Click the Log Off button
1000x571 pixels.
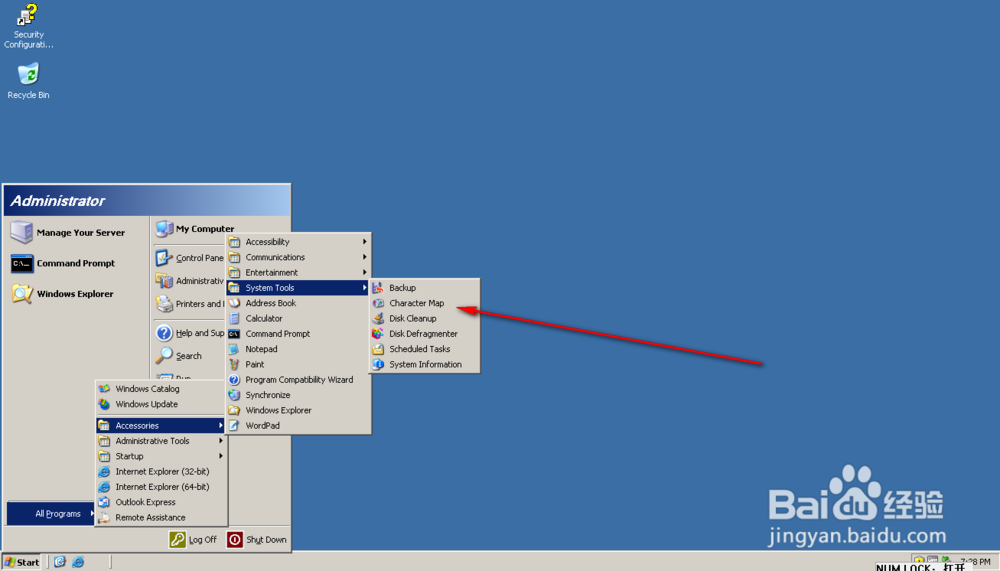(193, 540)
